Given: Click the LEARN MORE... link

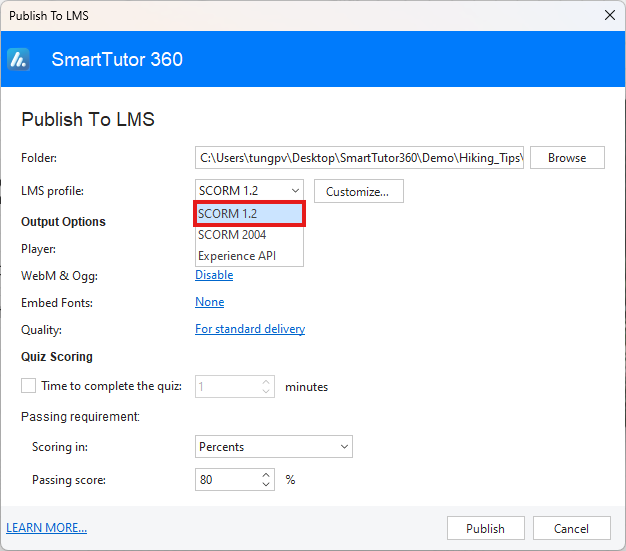Looking at the screenshot, I should click(x=46, y=528).
